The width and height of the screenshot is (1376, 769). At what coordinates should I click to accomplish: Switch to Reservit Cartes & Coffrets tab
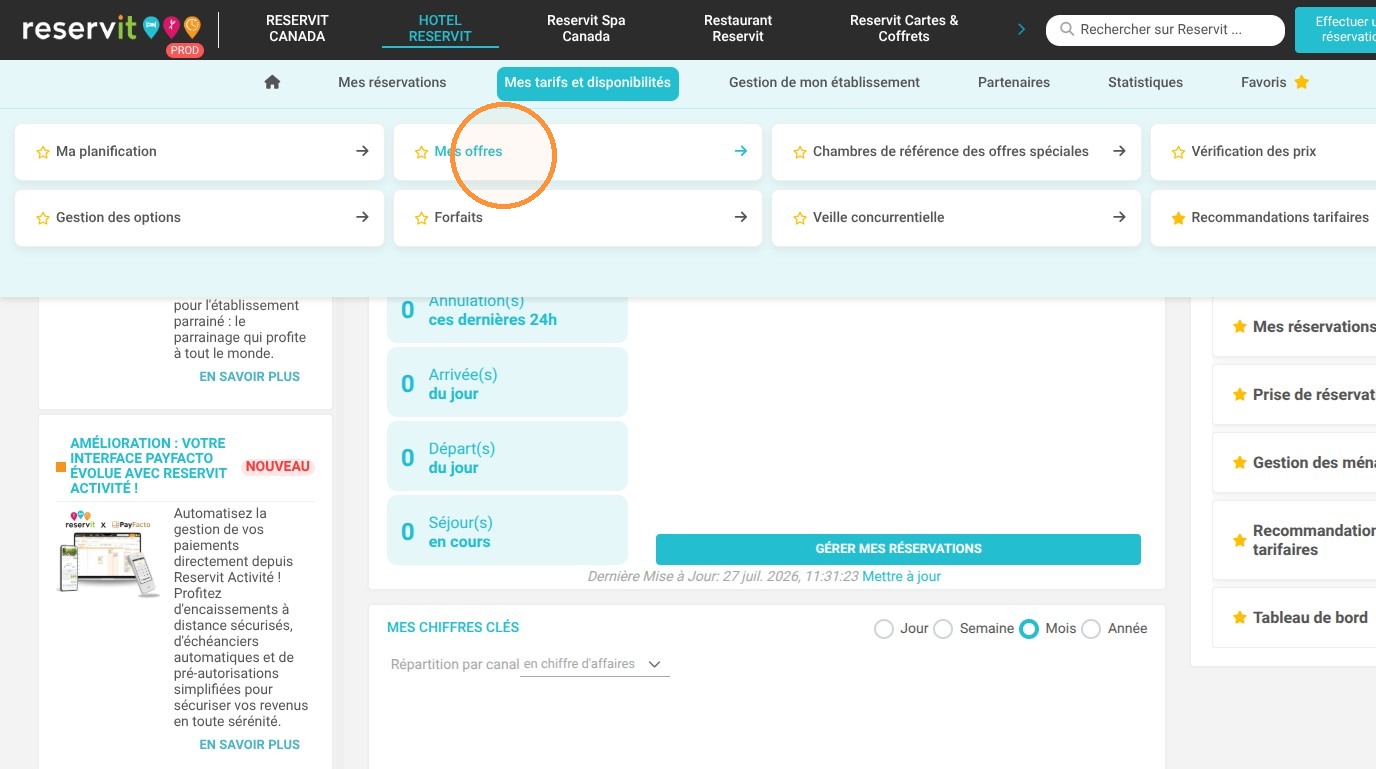(904, 28)
